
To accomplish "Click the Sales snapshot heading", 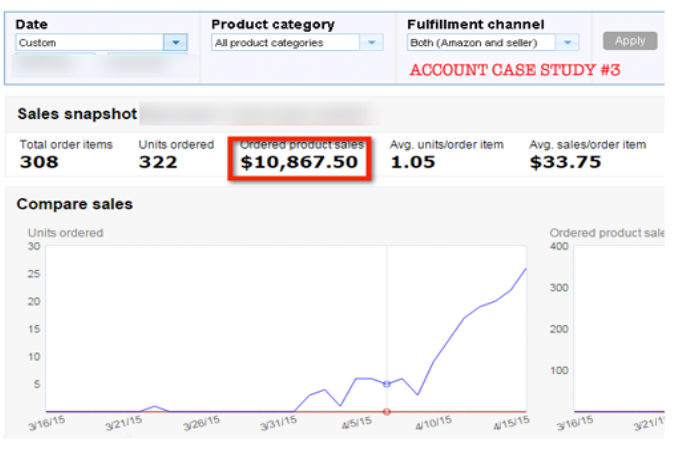I will click(77, 114).
